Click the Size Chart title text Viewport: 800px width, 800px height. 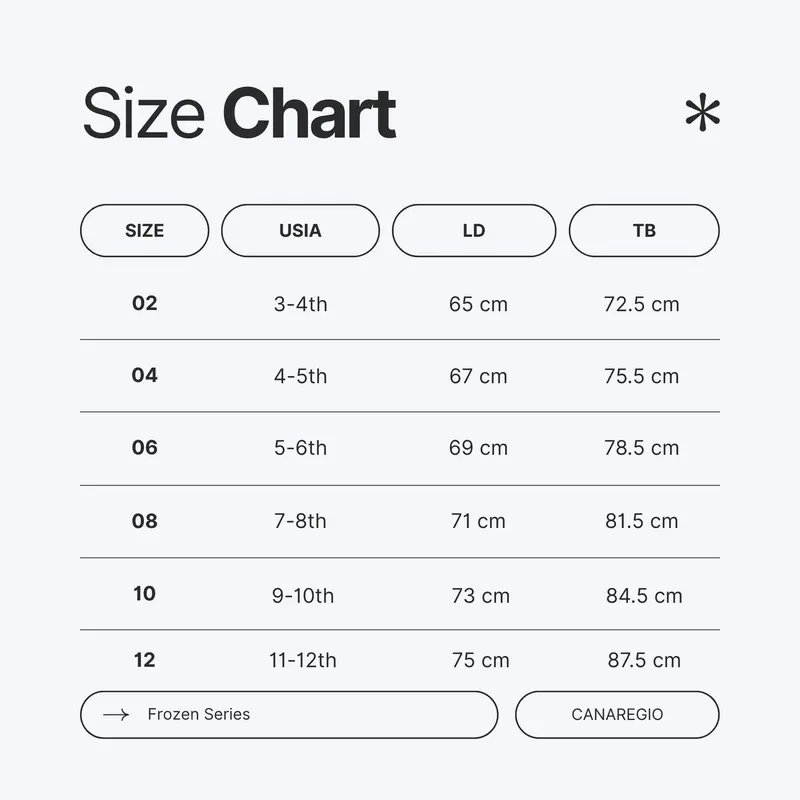point(239,113)
